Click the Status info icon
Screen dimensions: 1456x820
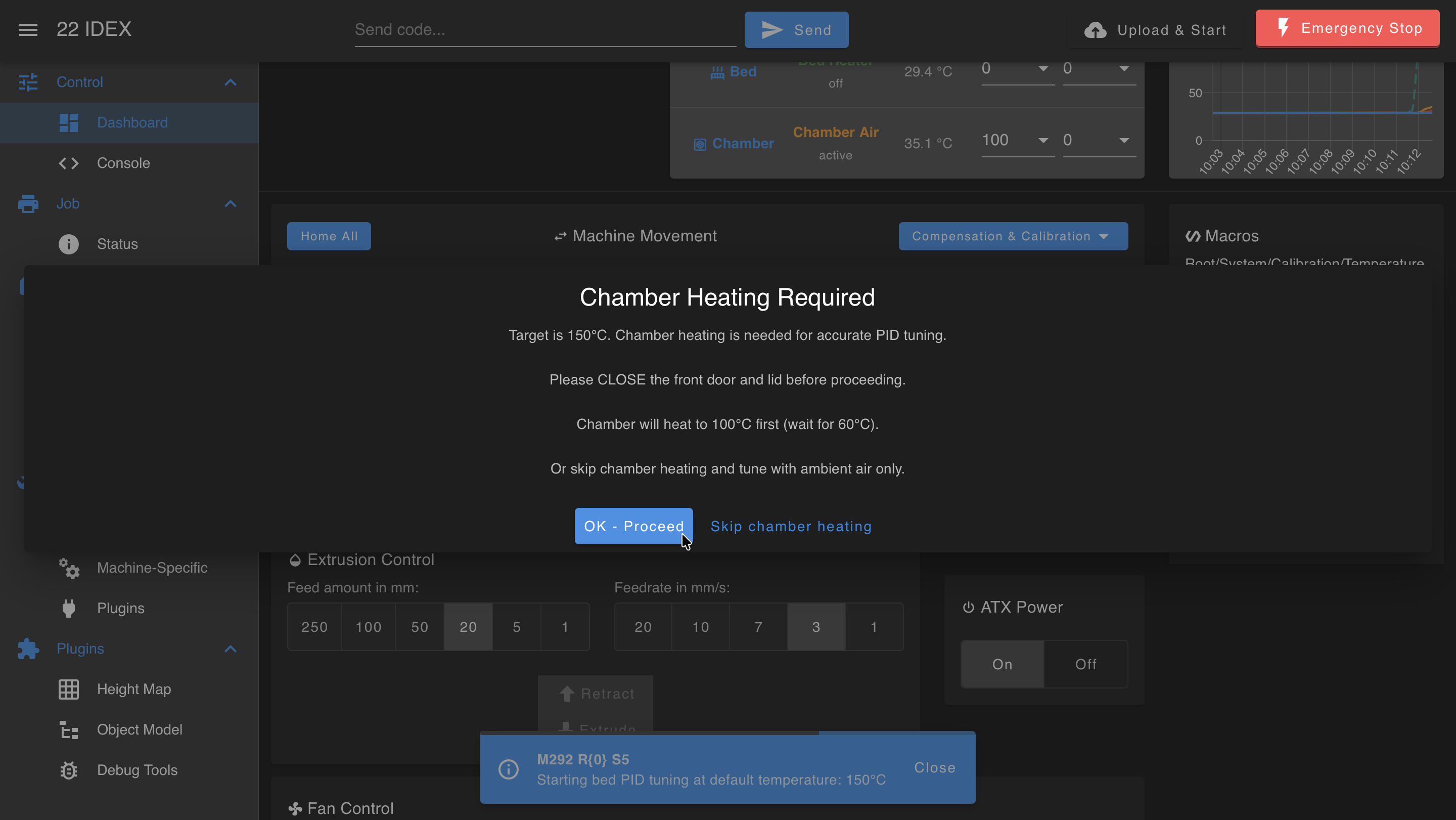[68, 244]
